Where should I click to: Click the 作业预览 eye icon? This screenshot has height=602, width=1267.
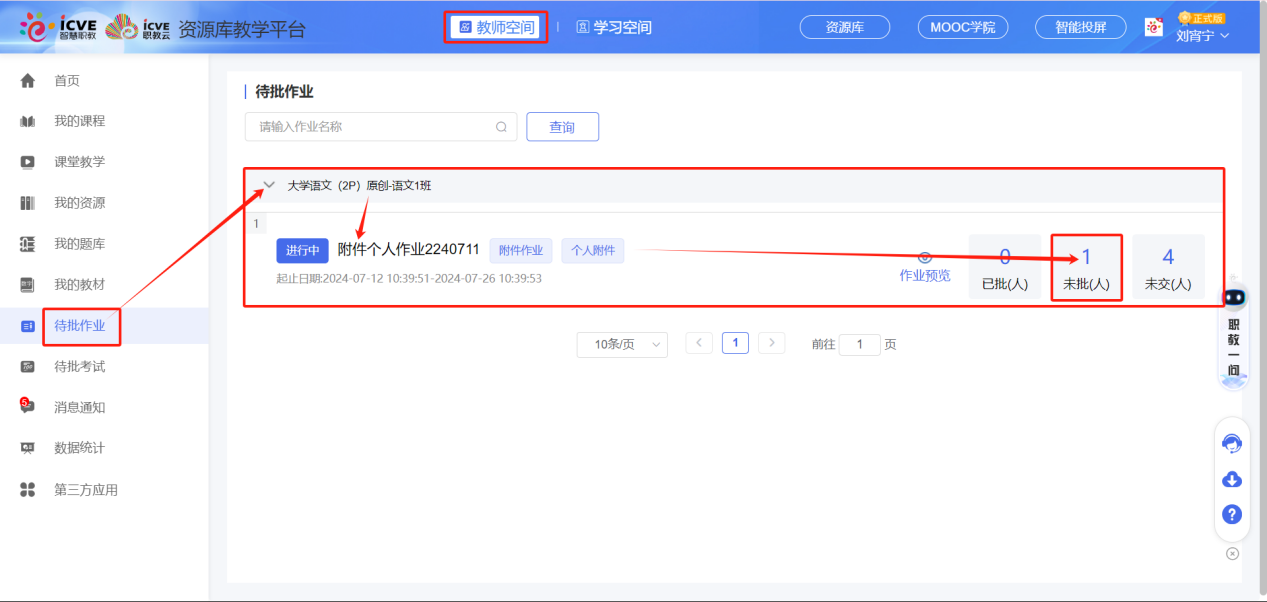[x=925, y=258]
